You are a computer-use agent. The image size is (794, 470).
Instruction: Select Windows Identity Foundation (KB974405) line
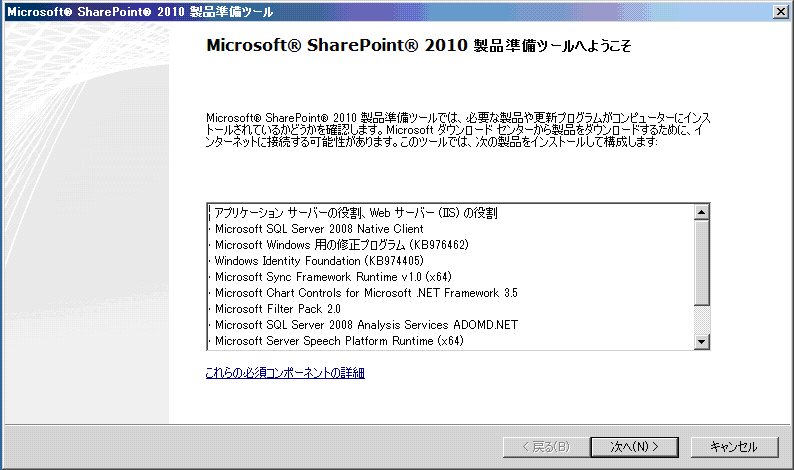tap(319, 261)
